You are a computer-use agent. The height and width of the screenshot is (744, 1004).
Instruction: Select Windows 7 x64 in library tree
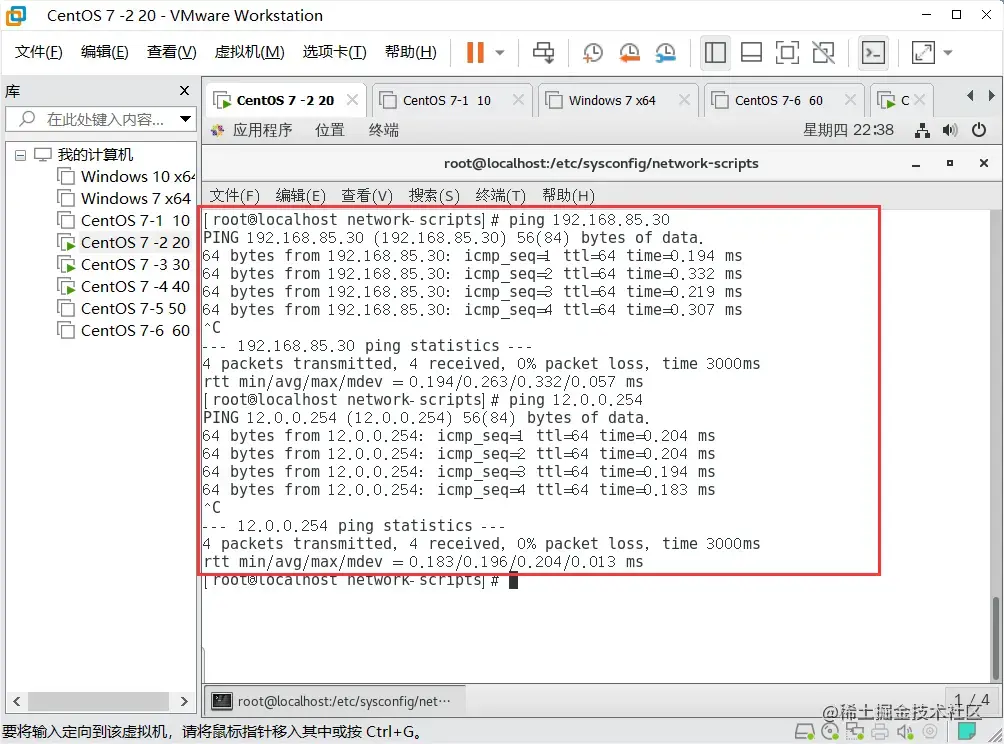(x=124, y=198)
